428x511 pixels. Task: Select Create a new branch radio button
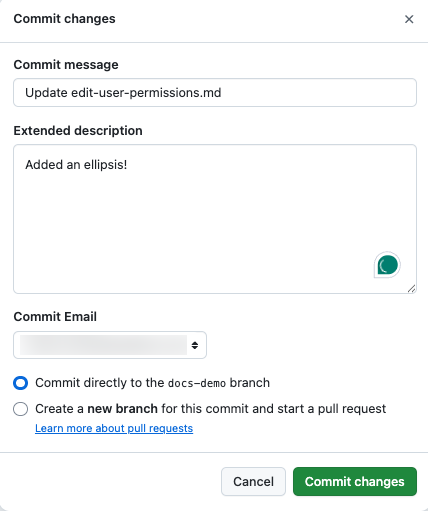(x=21, y=409)
